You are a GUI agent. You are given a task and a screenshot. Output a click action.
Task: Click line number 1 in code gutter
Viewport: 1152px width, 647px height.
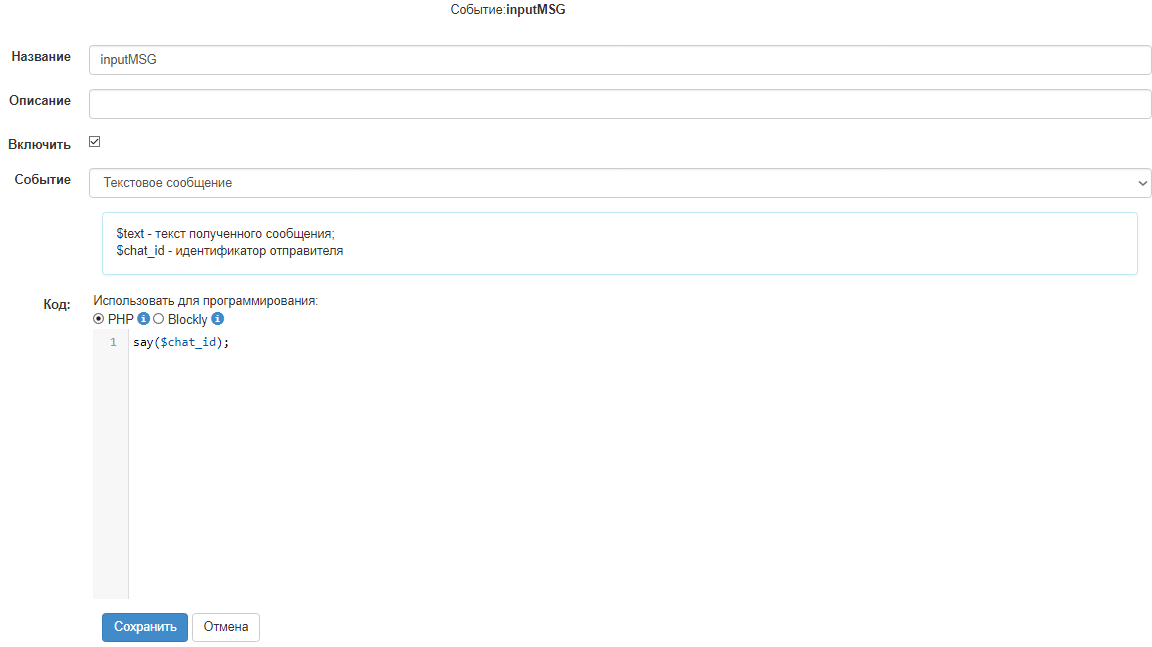113,342
